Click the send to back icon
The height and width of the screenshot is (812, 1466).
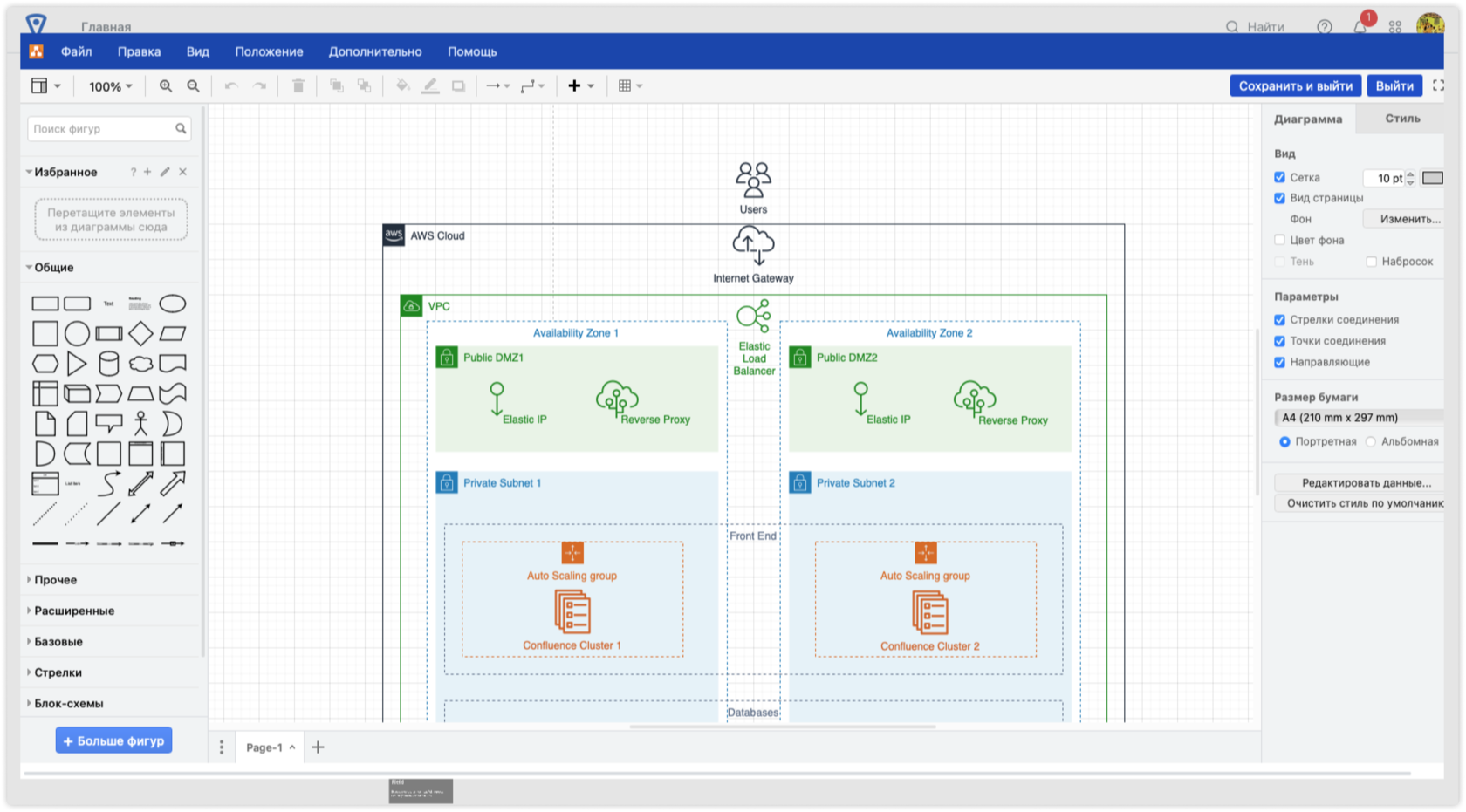365,86
